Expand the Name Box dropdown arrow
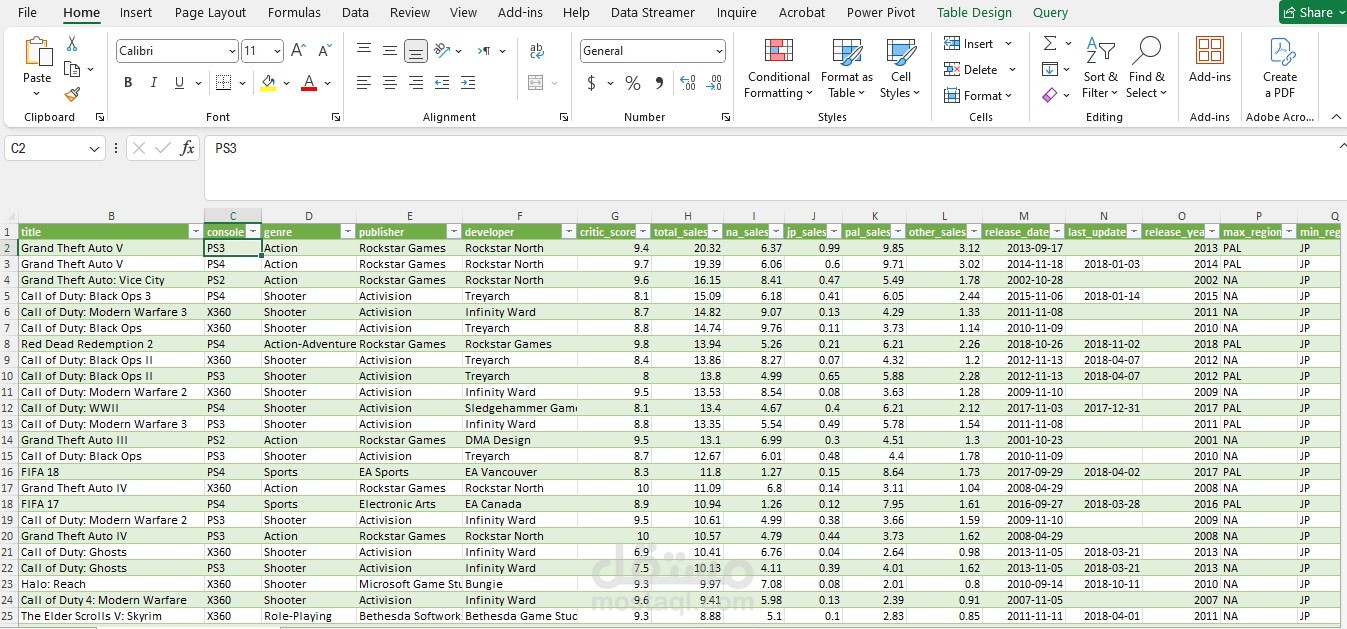1347x629 pixels. click(95, 148)
